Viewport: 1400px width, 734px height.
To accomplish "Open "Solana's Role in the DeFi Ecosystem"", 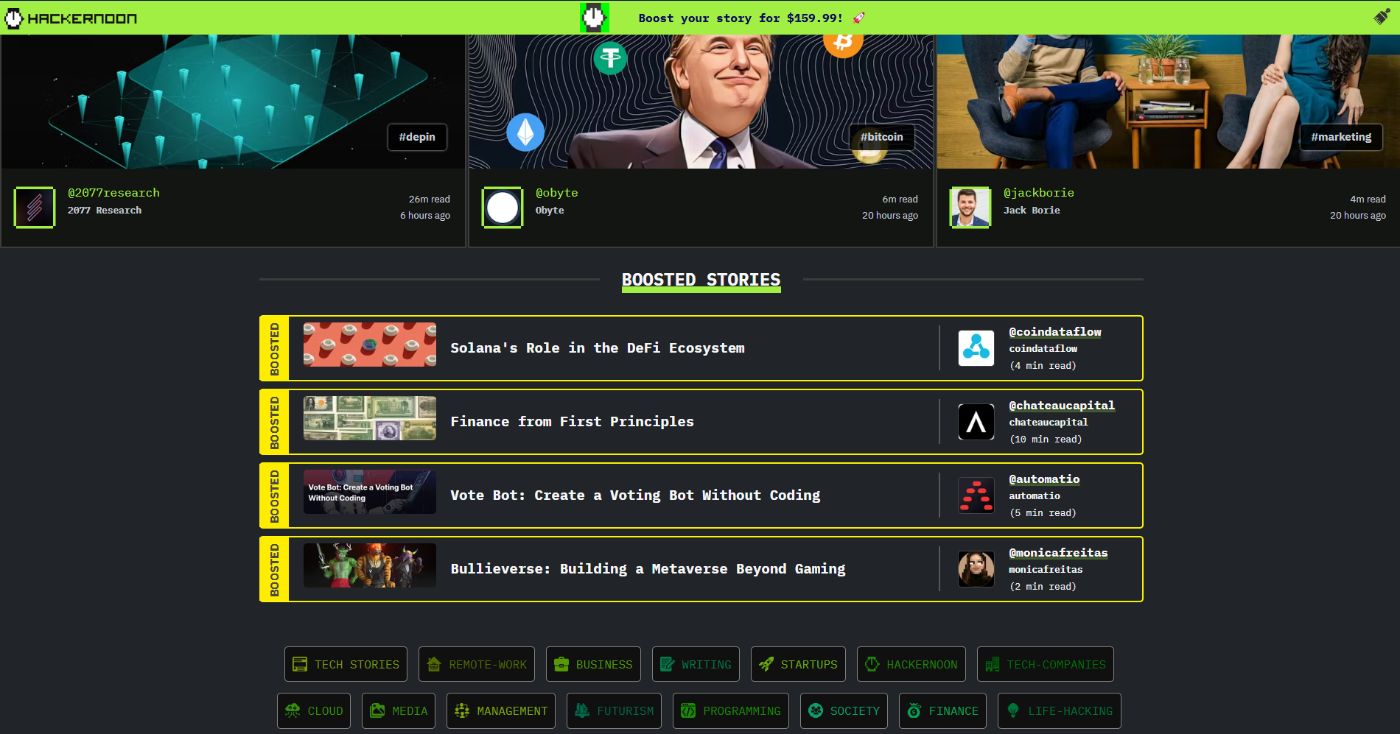I will pos(597,348).
